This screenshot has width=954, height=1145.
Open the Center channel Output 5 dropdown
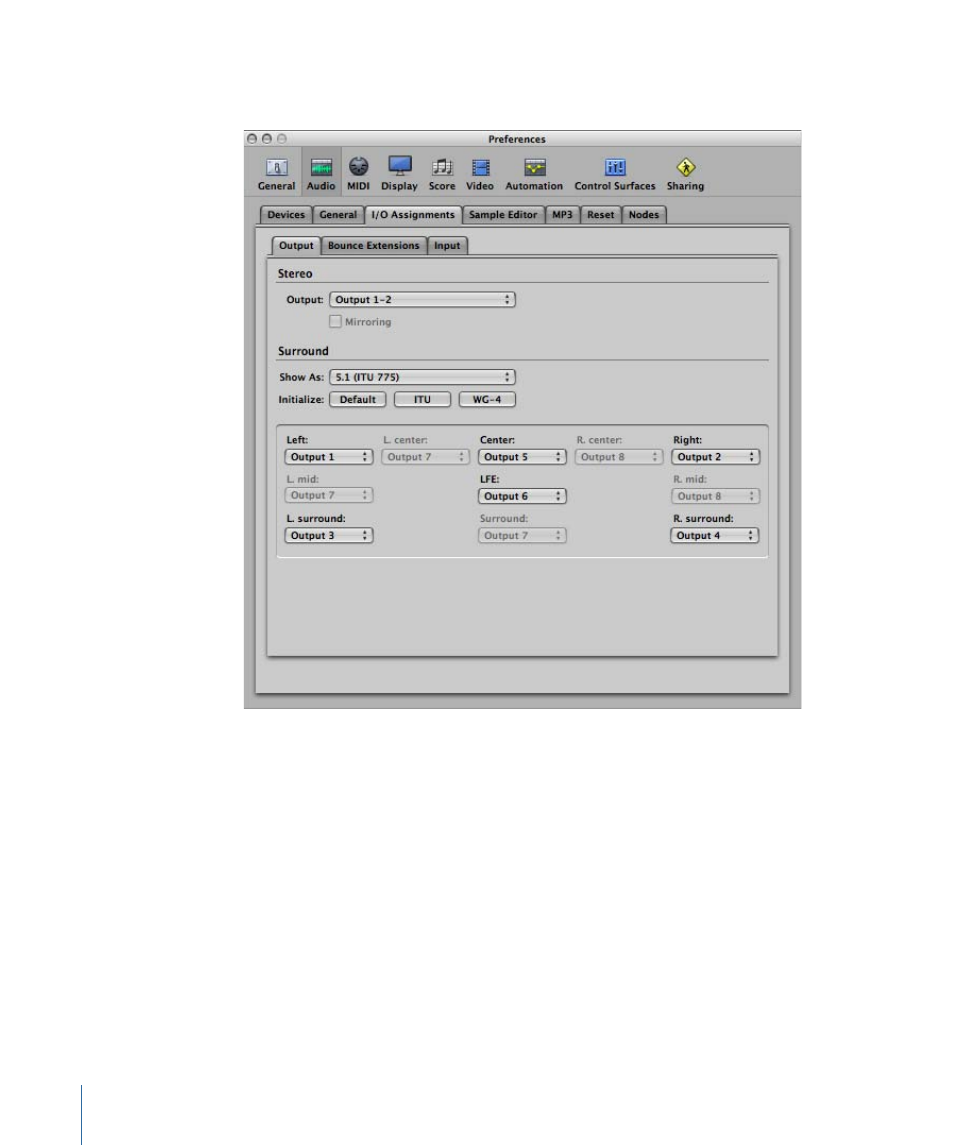point(522,456)
